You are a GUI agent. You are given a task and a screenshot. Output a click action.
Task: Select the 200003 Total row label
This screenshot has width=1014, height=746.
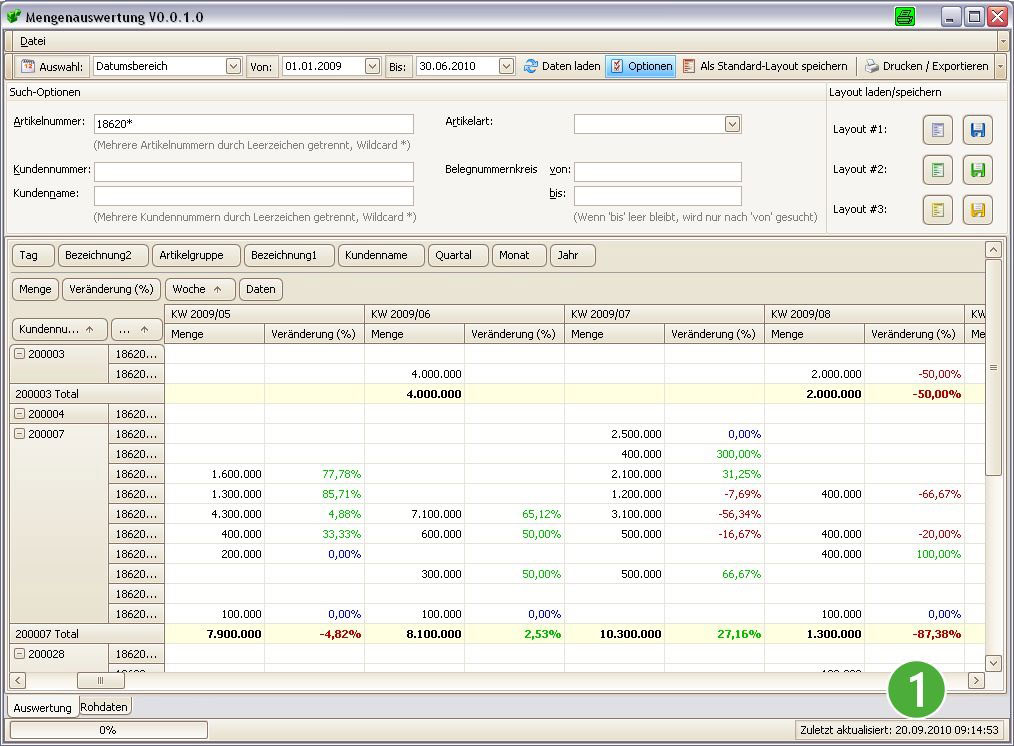tap(87, 394)
